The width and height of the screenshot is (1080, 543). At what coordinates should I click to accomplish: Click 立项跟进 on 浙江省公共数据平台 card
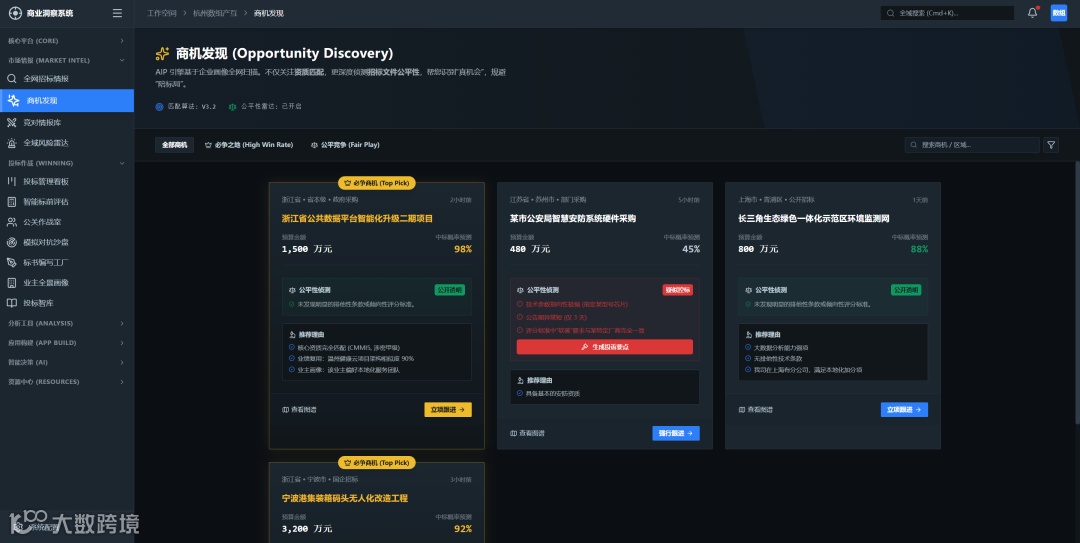pyautogui.click(x=448, y=409)
